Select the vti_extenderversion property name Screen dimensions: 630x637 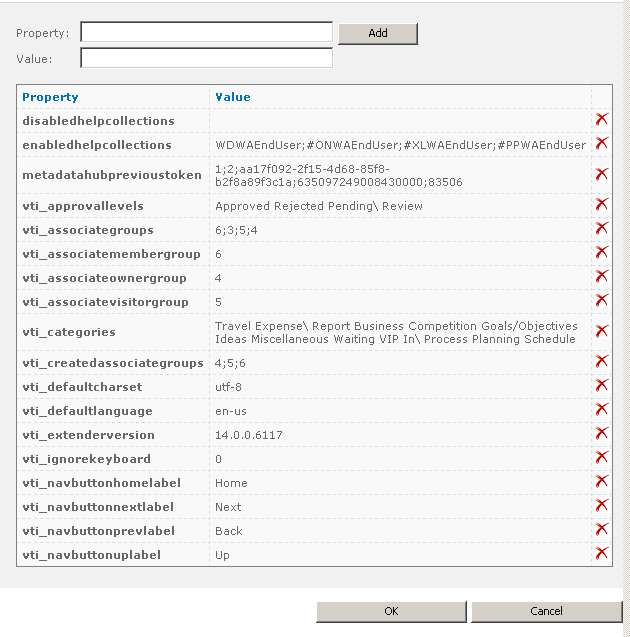(88, 435)
